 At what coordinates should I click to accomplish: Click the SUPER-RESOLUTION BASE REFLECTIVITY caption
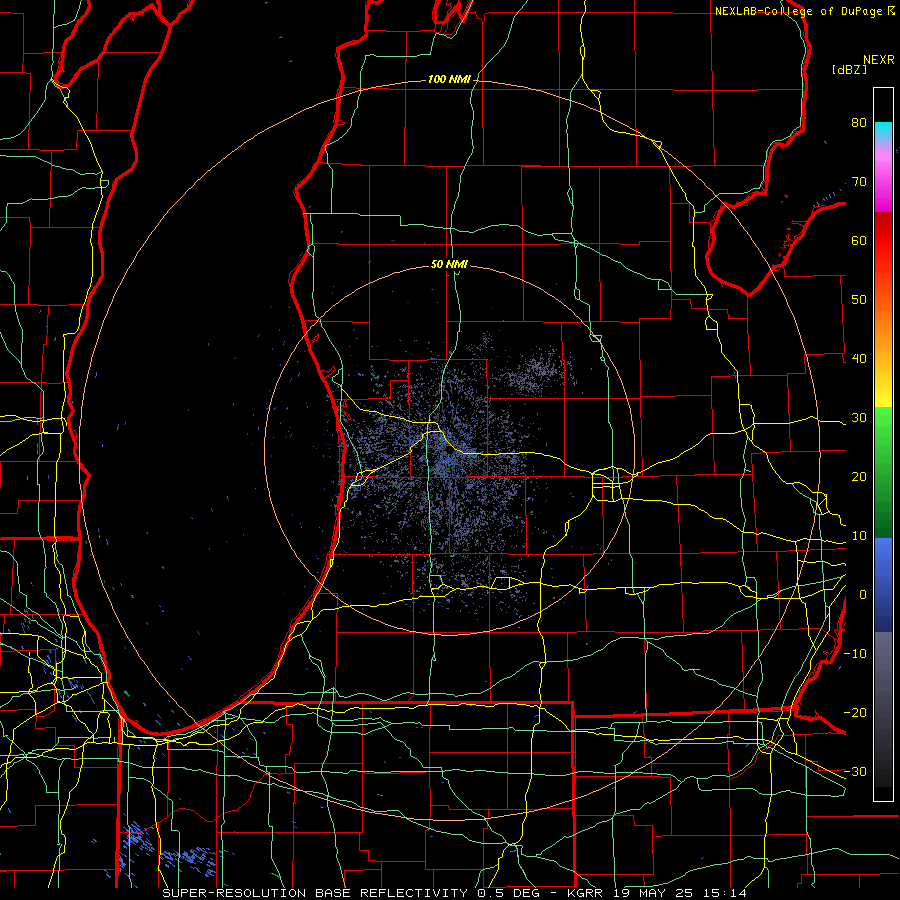[315, 893]
